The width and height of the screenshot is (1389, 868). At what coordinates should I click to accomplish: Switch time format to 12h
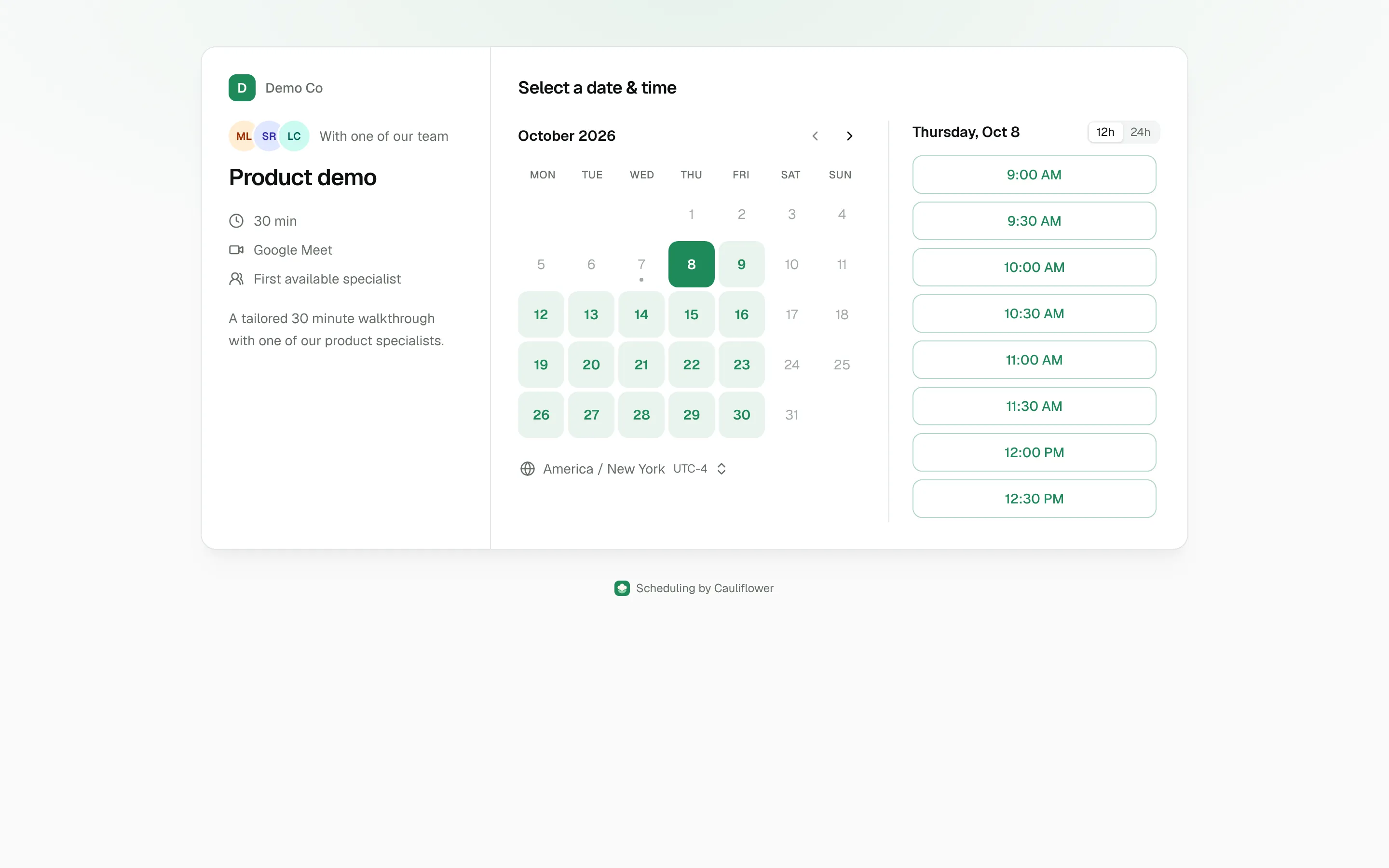(1105, 132)
